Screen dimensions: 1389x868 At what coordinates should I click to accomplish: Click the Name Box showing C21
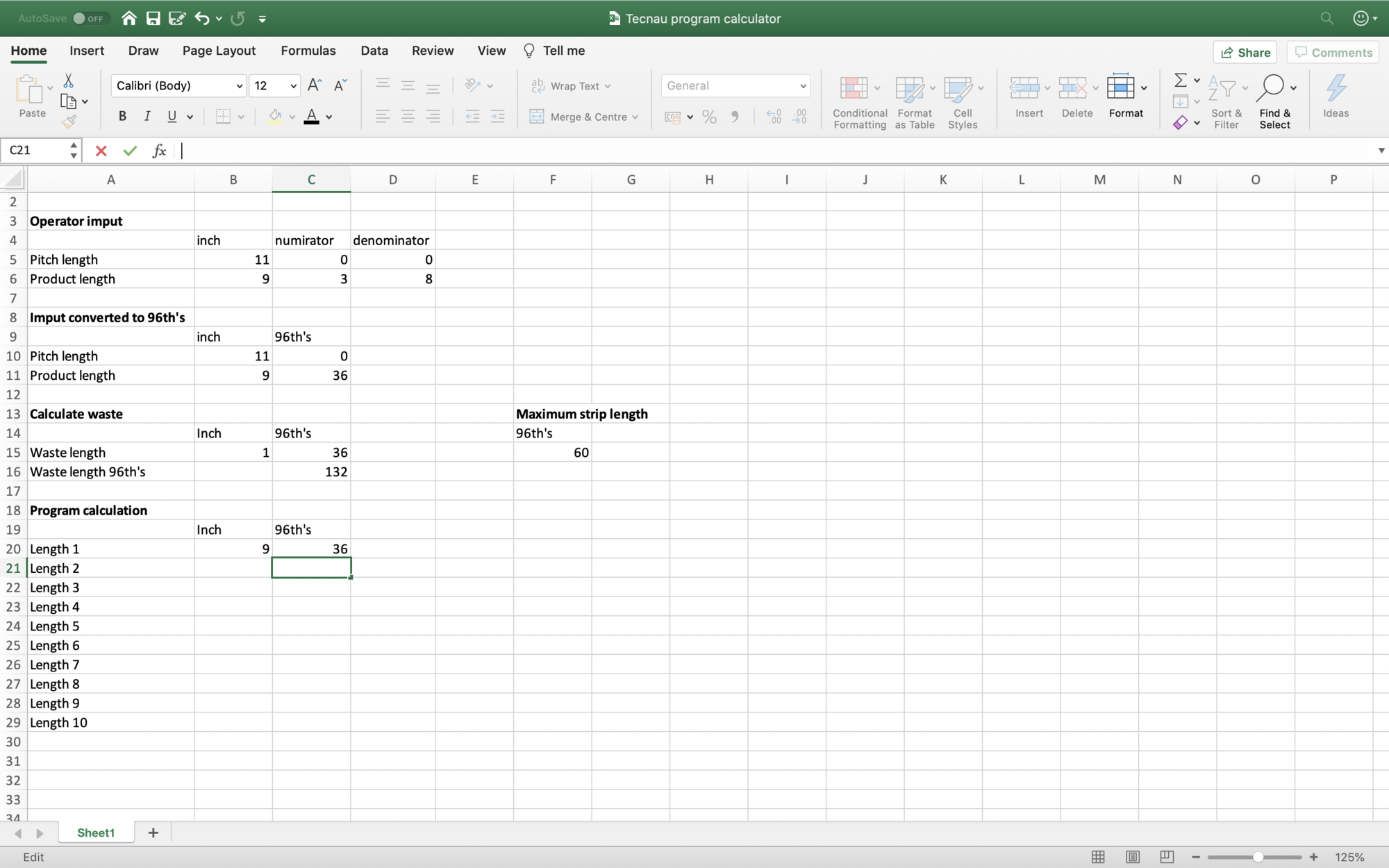click(35, 151)
